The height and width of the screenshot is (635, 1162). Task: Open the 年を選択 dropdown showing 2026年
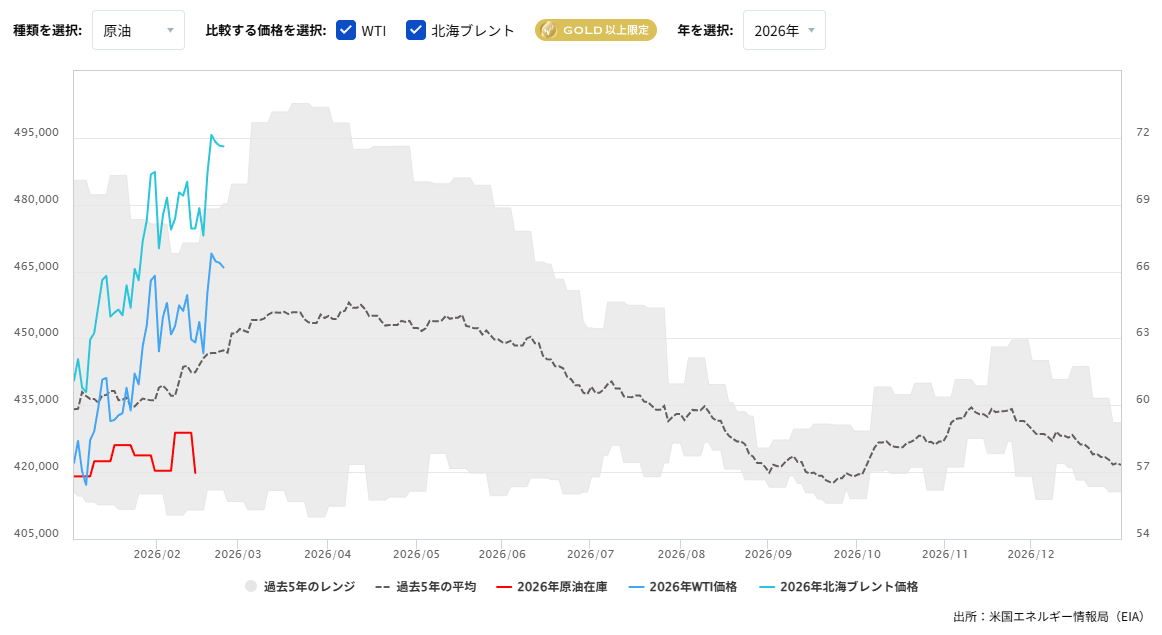(x=784, y=30)
